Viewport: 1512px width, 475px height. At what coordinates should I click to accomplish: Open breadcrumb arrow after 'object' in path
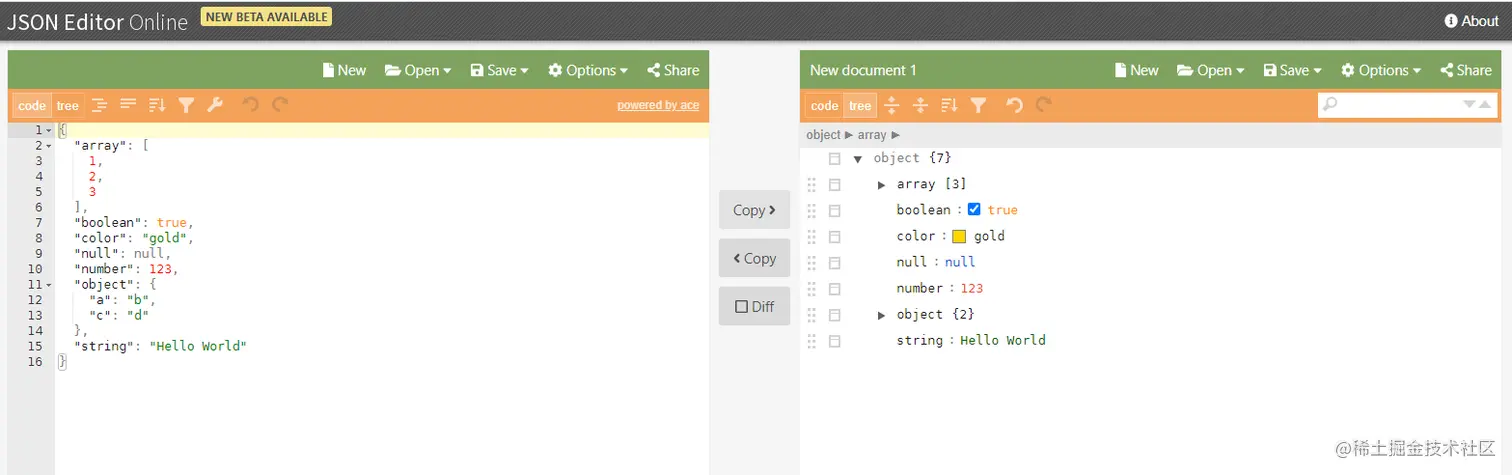tap(849, 135)
